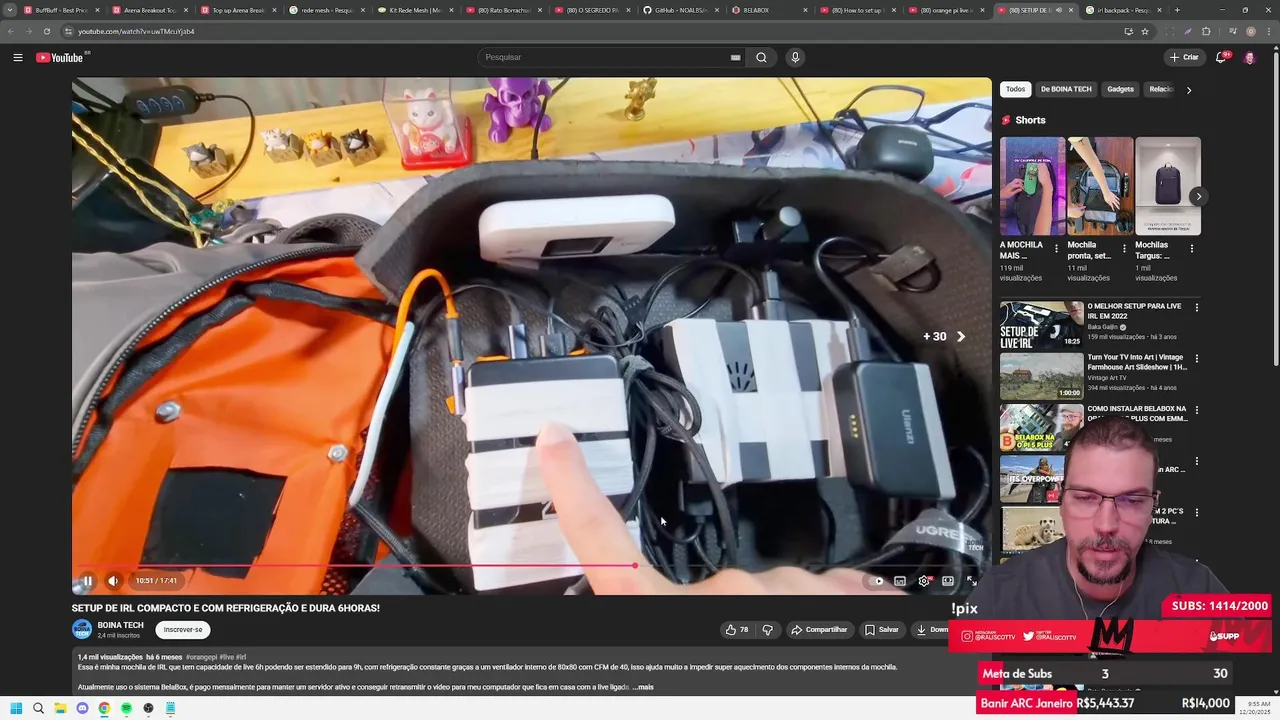Open options for Turn Your TV Into Art video

pos(1196,358)
